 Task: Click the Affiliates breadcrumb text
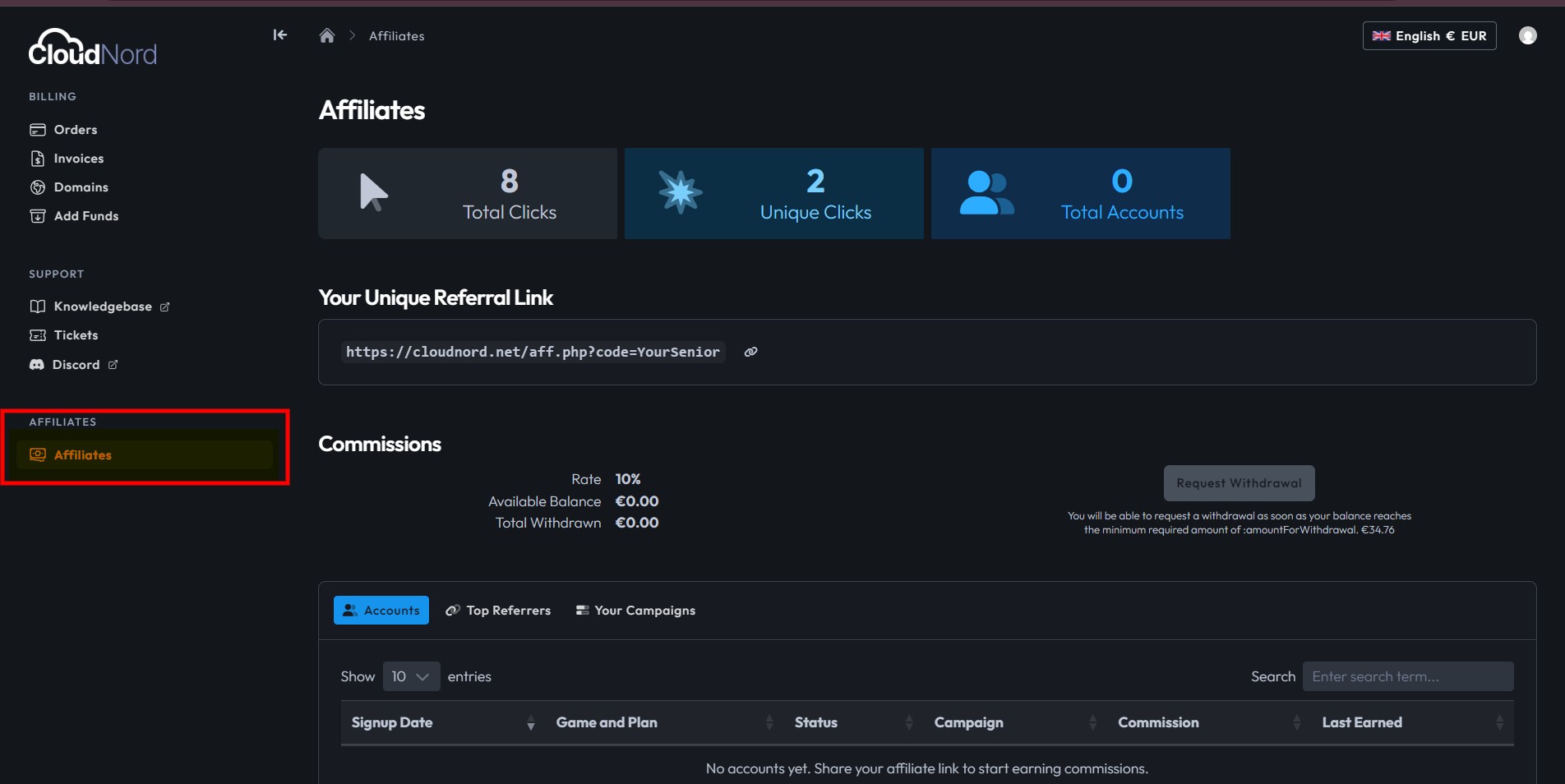pyautogui.click(x=397, y=36)
